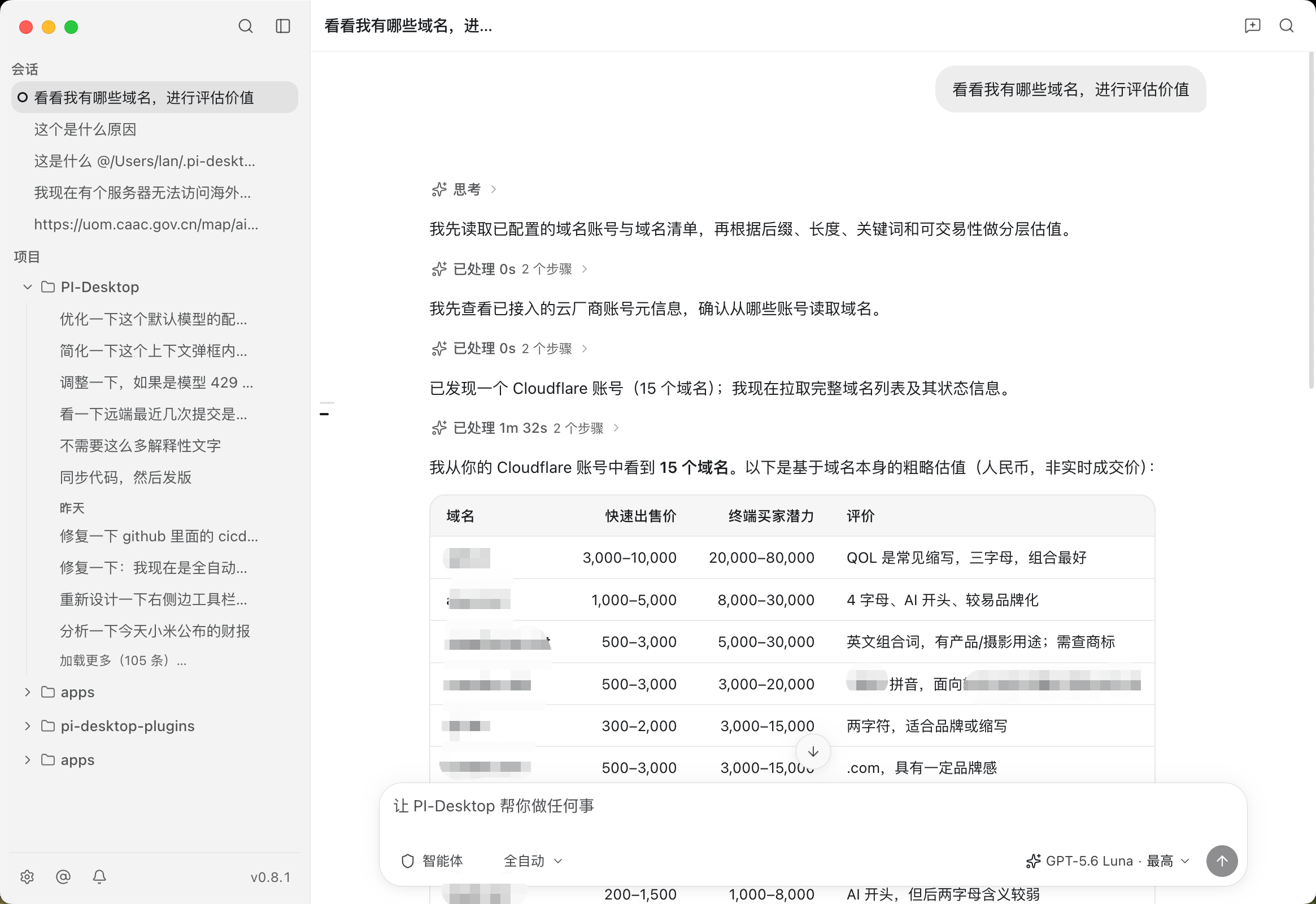Click the text QOL 是常见缩写，三字母，组合最好
This screenshot has height=904, width=1316.
point(966,558)
